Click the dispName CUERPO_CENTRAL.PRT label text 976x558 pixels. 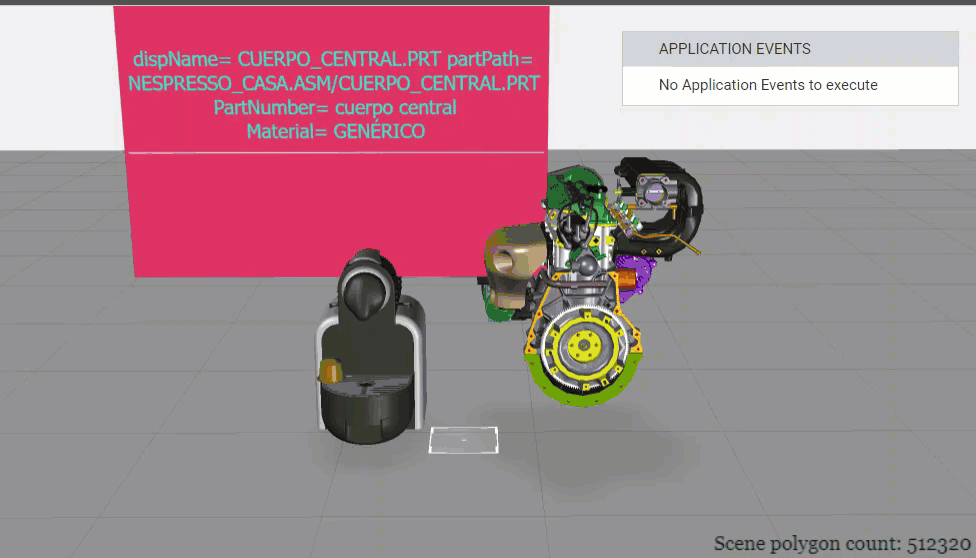point(286,59)
